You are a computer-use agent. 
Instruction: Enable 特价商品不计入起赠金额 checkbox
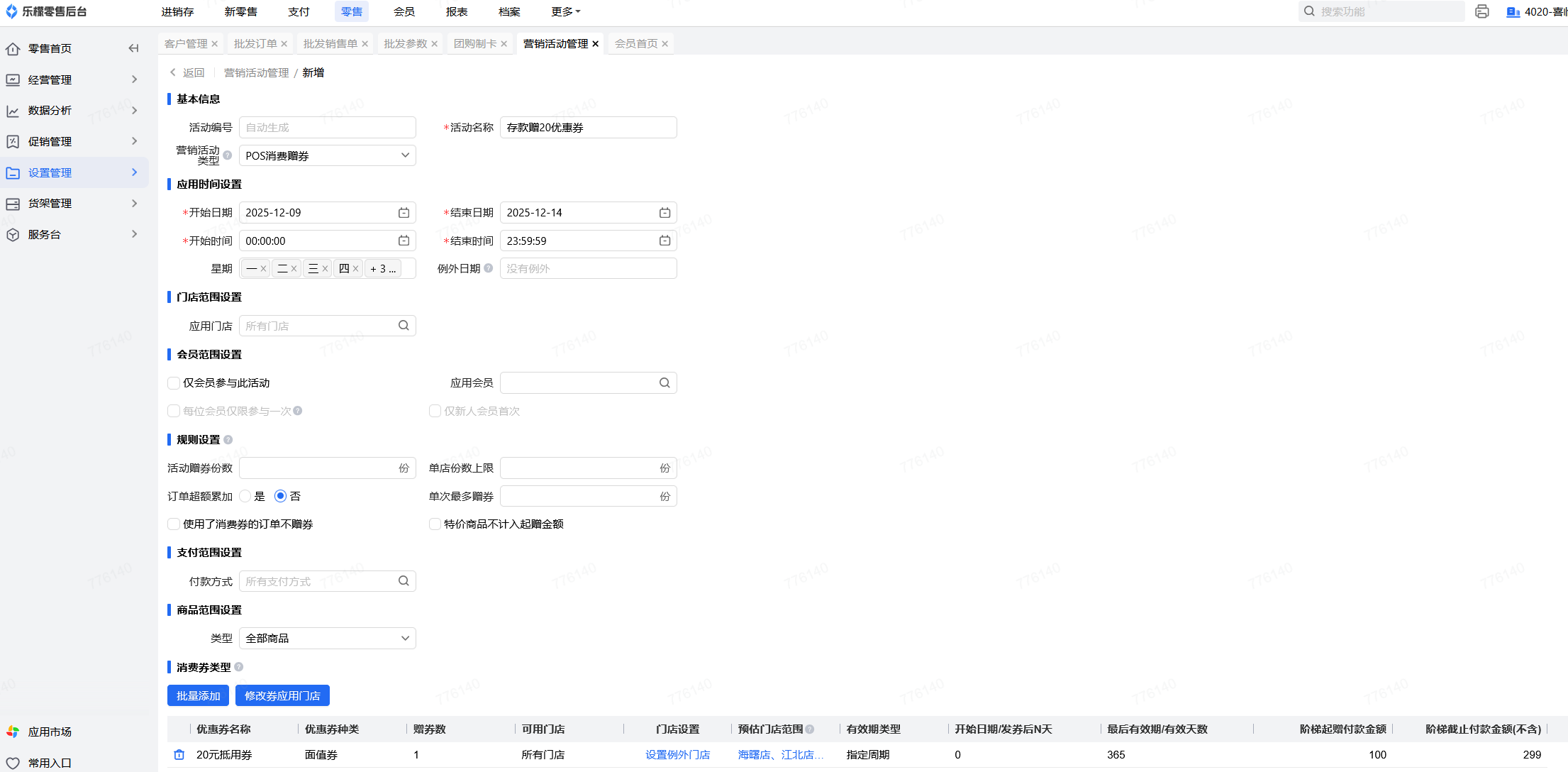point(435,524)
